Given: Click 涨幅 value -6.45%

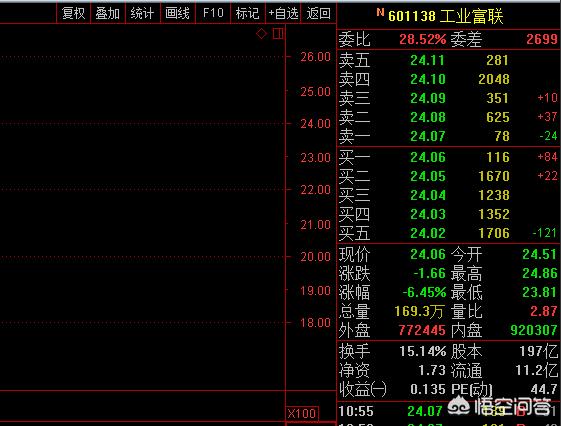Looking at the screenshot, I should [x=424, y=292].
